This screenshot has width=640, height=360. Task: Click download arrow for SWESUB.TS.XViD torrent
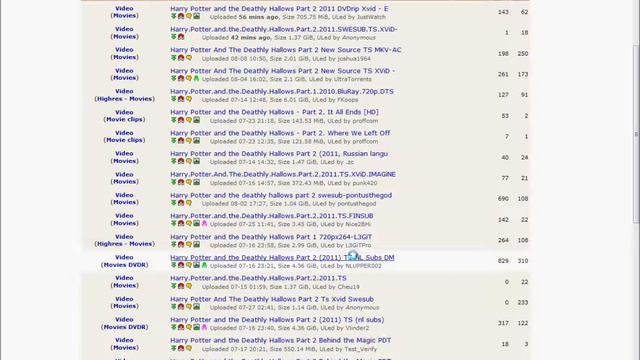coord(173,37)
